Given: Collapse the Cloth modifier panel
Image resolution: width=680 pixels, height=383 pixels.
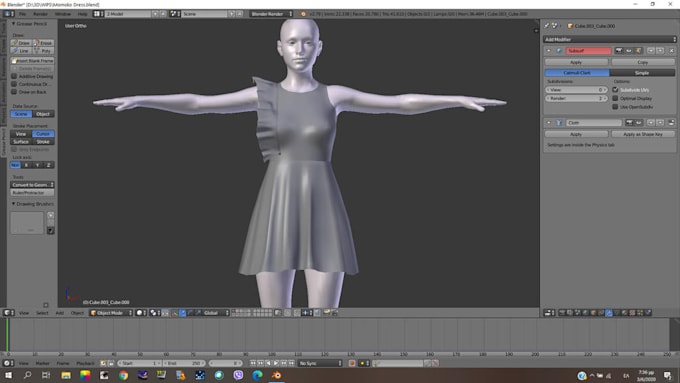Looking at the screenshot, I should point(549,123).
